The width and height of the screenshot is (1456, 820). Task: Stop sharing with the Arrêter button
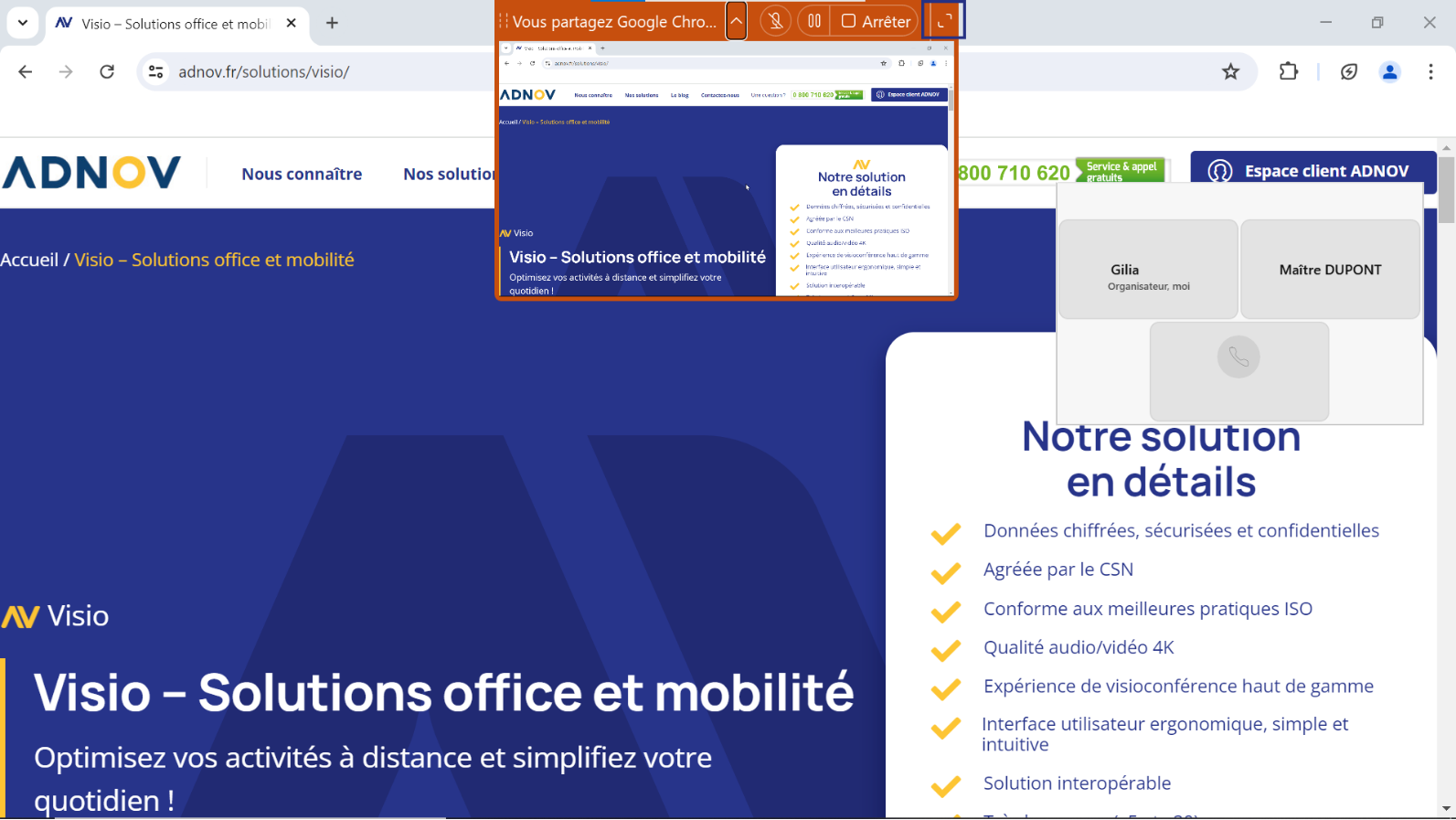pos(876,21)
